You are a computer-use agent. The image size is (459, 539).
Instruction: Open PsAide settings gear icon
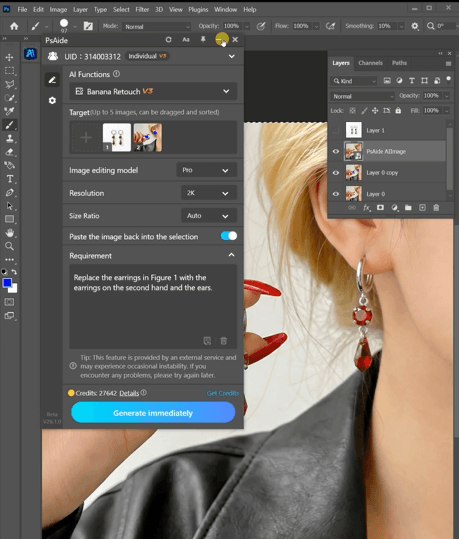52,100
